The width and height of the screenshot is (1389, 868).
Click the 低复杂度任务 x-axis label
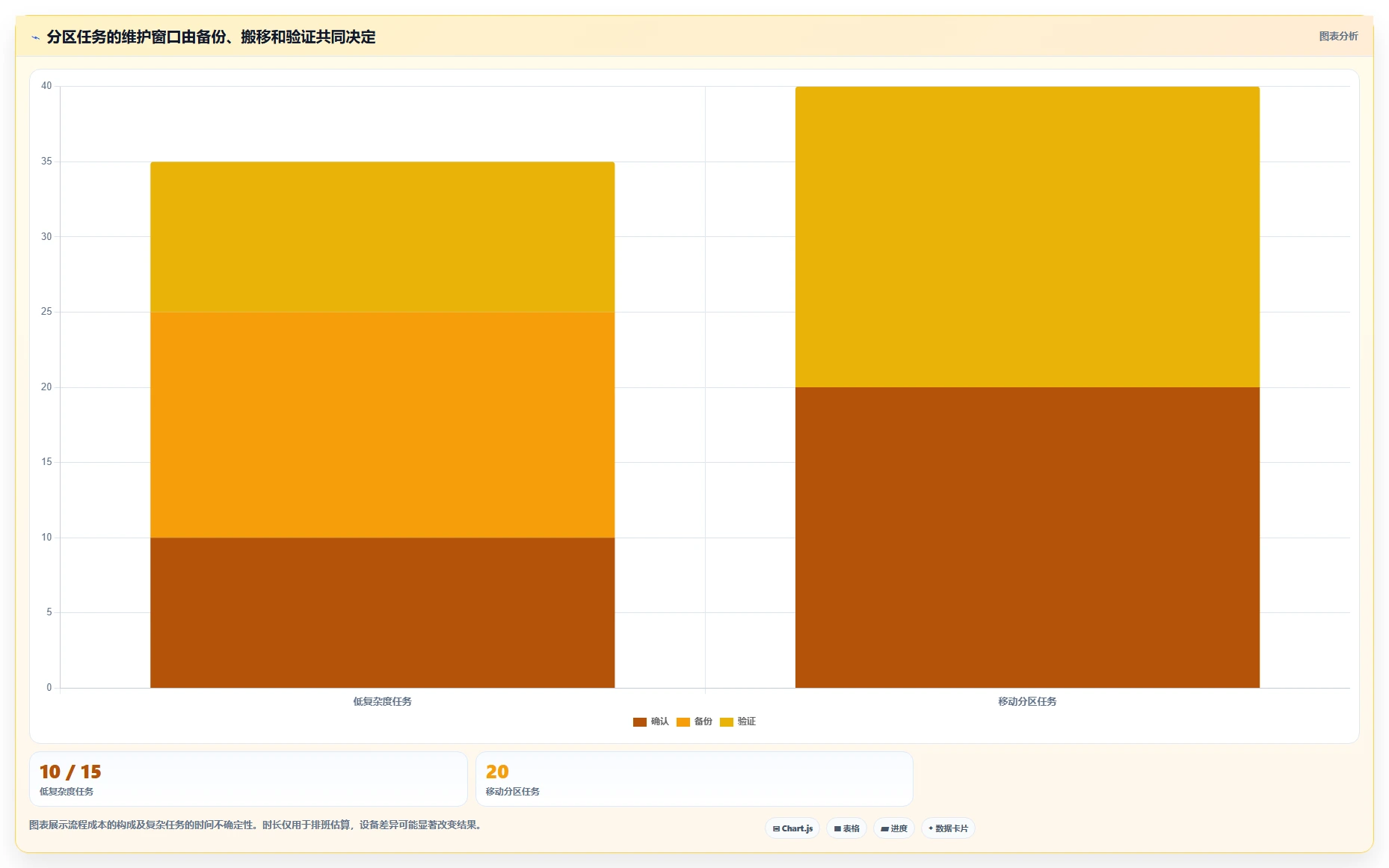point(383,701)
